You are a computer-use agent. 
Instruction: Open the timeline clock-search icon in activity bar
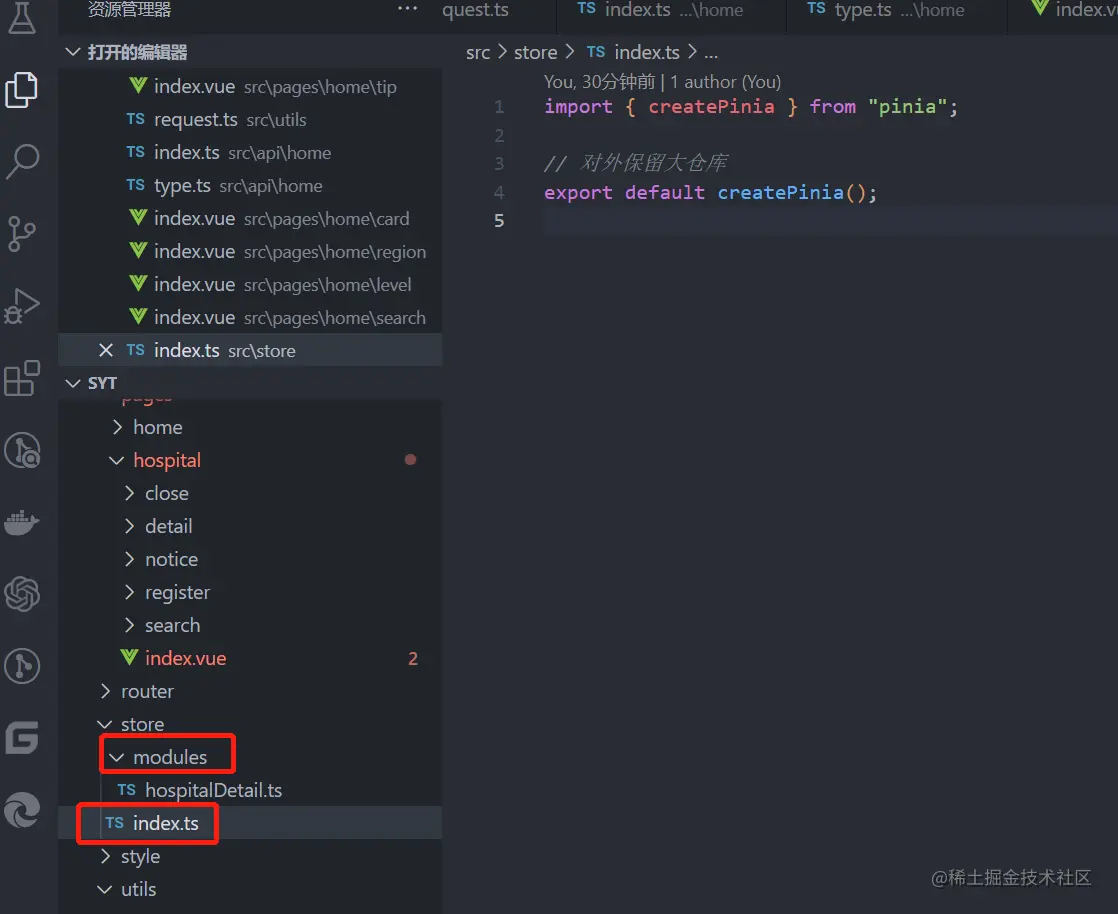[x=22, y=450]
